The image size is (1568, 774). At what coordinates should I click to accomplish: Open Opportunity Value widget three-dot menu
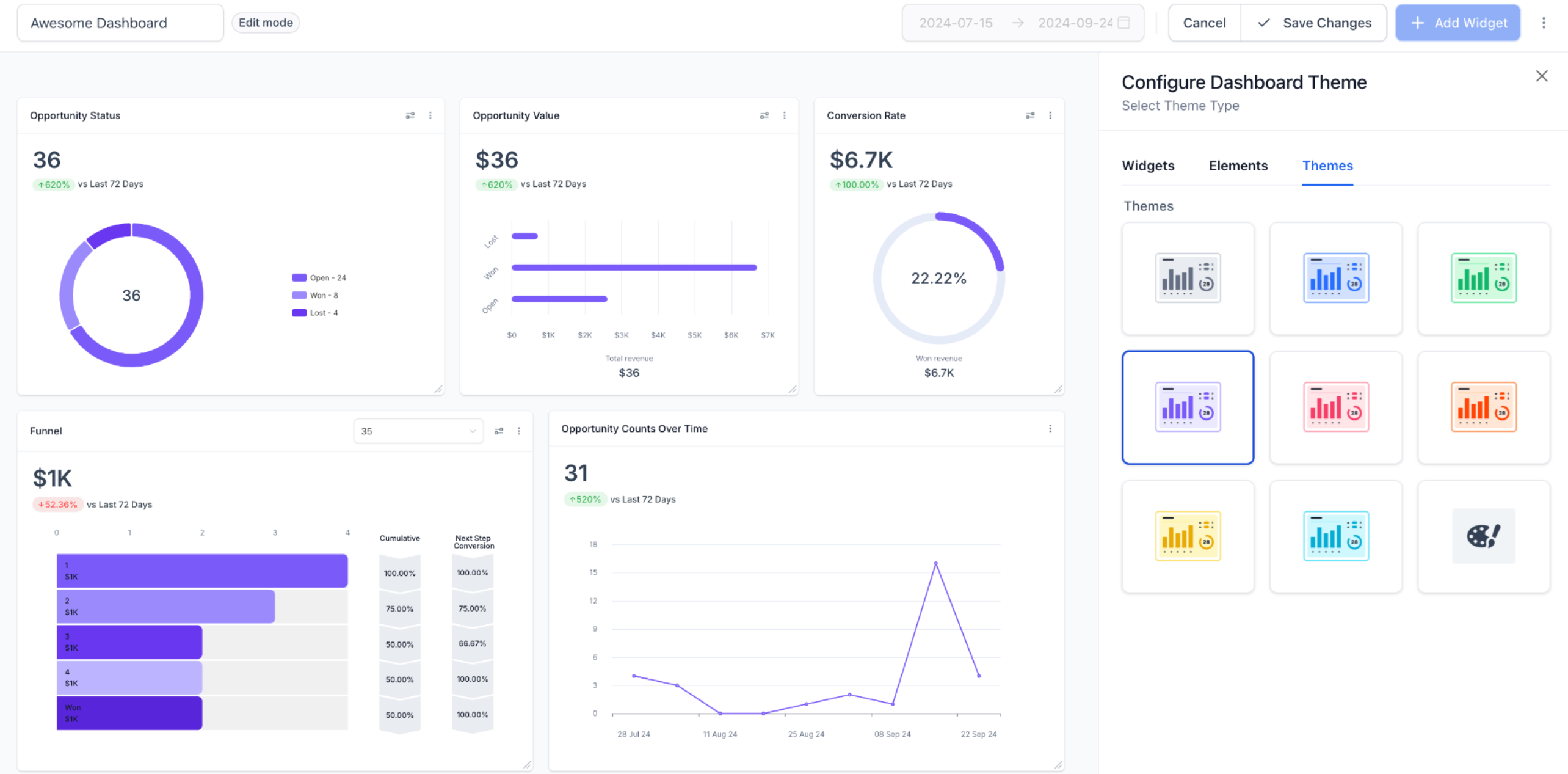pyautogui.click(x=785, y=115)
